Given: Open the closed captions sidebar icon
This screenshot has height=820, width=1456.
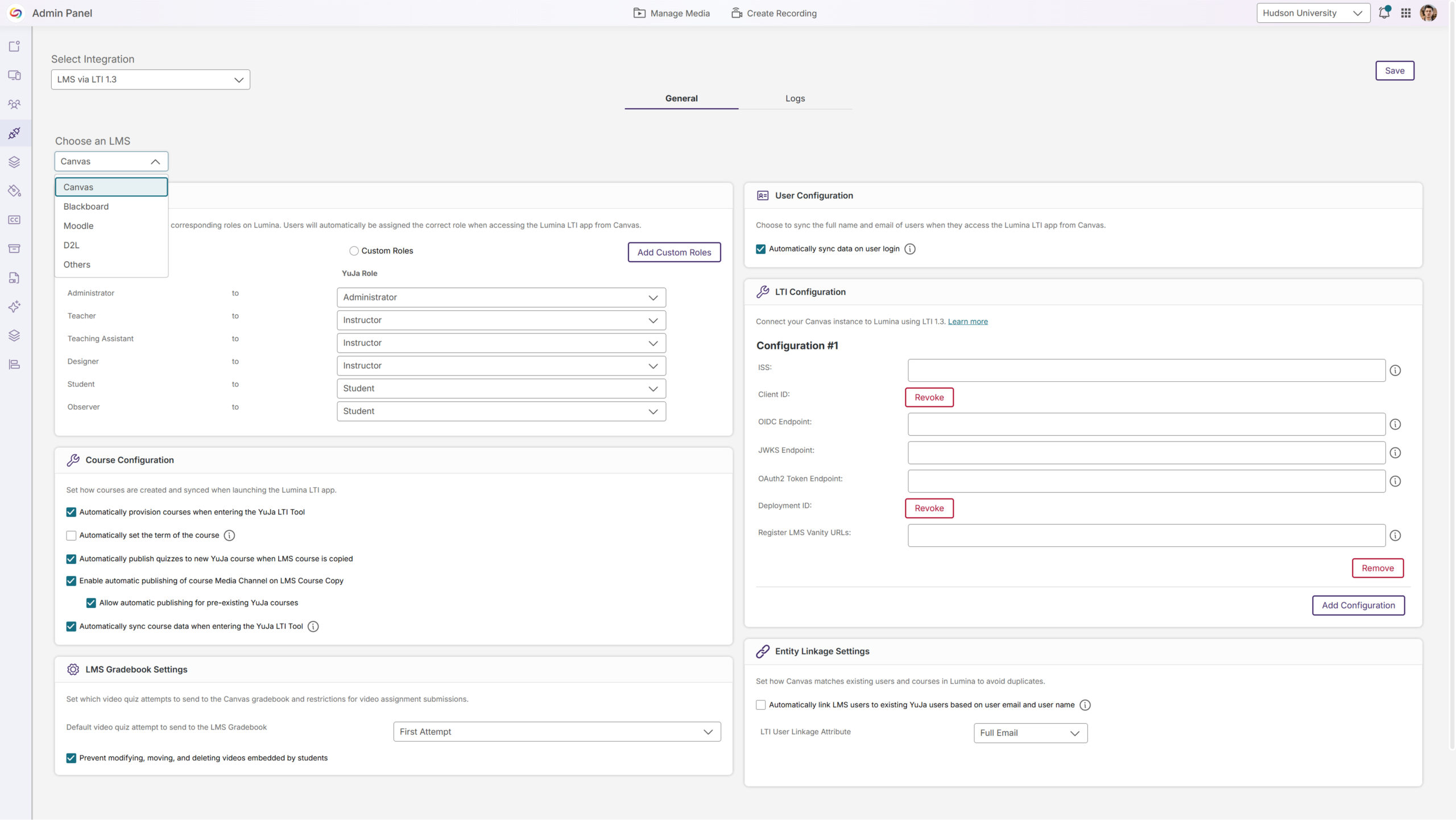Looking at the screenshot, I should 14,220.
